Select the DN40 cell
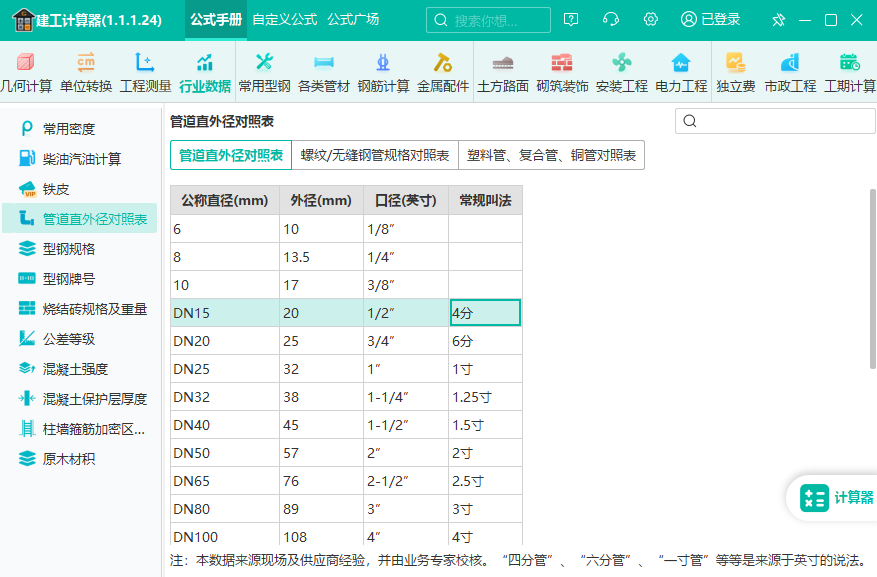The width and height of the screenshot is (877, 577). [x=225, y=424]
